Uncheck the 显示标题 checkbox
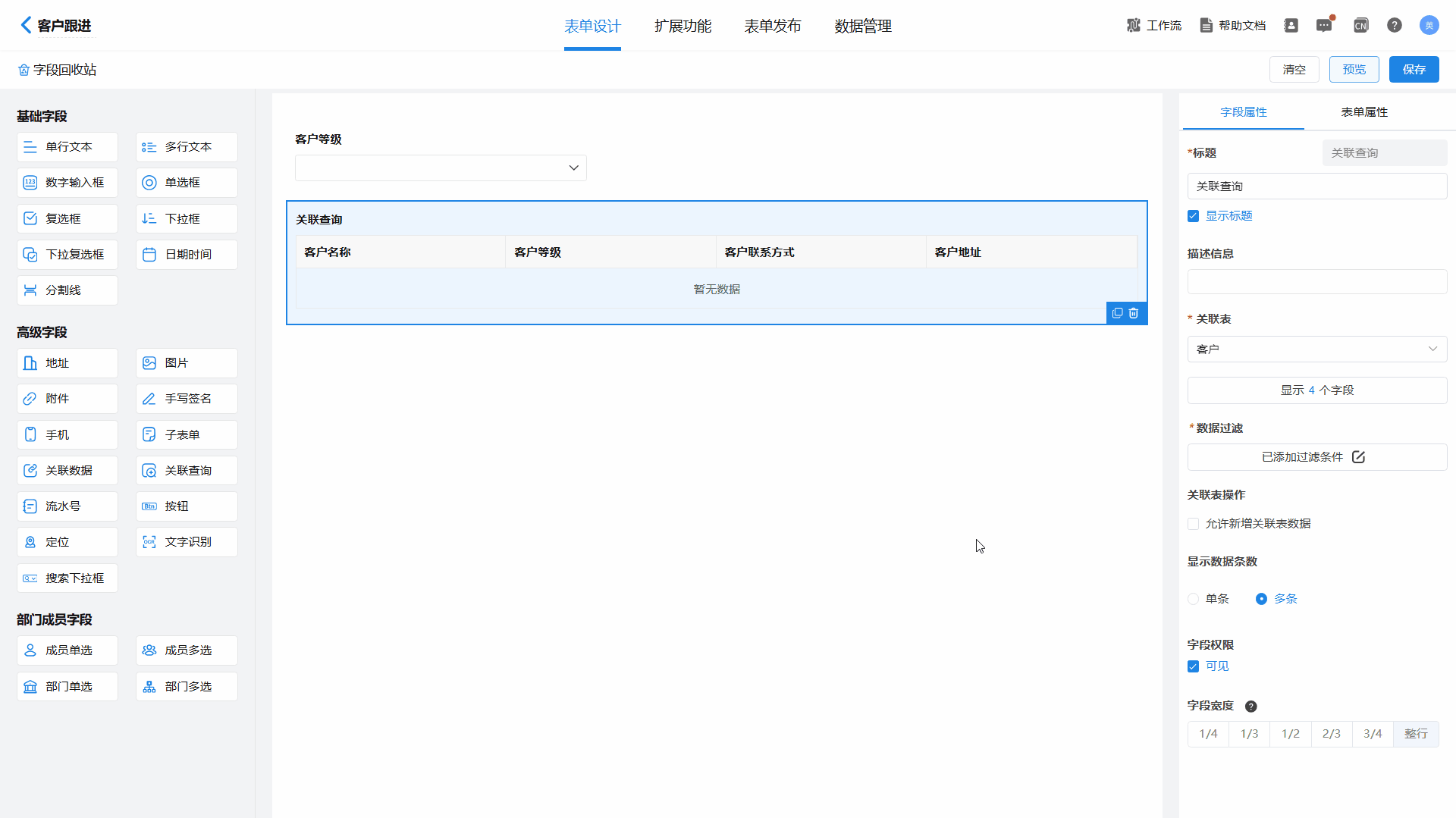This screenshot has height=818, width=1456. tap(1194, 216)
